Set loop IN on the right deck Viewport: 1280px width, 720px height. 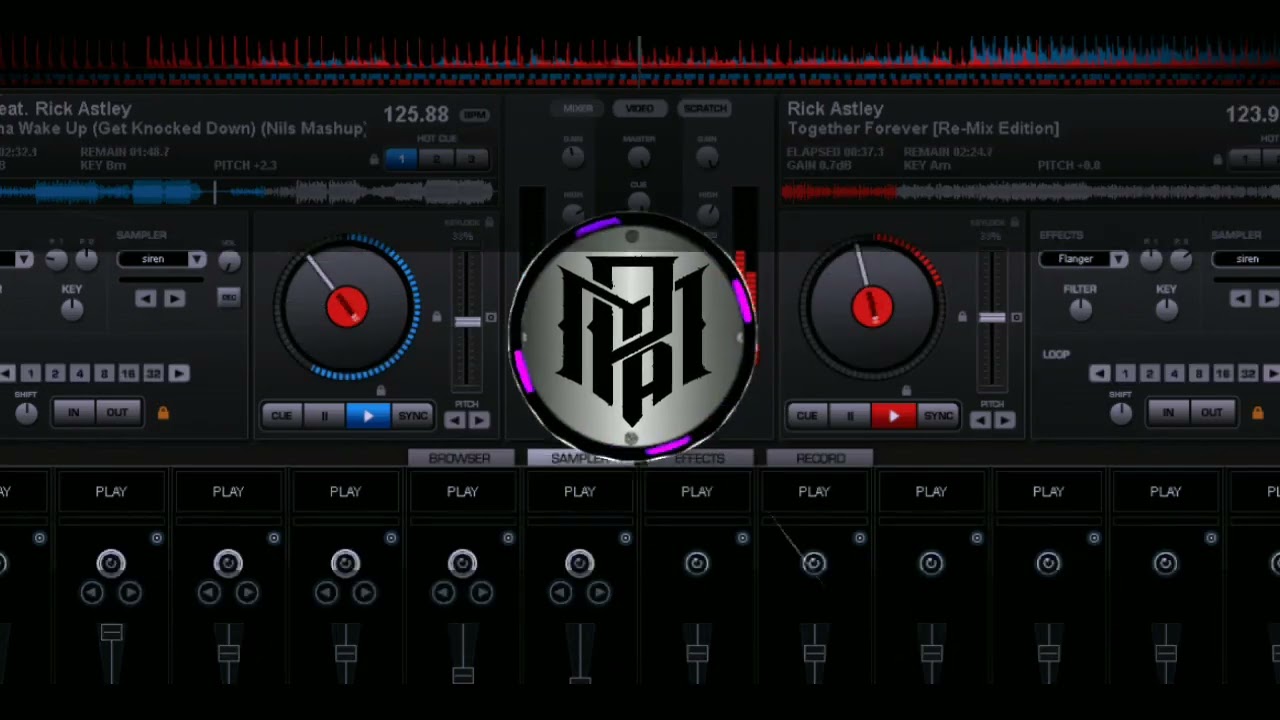(x=1167, y=412)
